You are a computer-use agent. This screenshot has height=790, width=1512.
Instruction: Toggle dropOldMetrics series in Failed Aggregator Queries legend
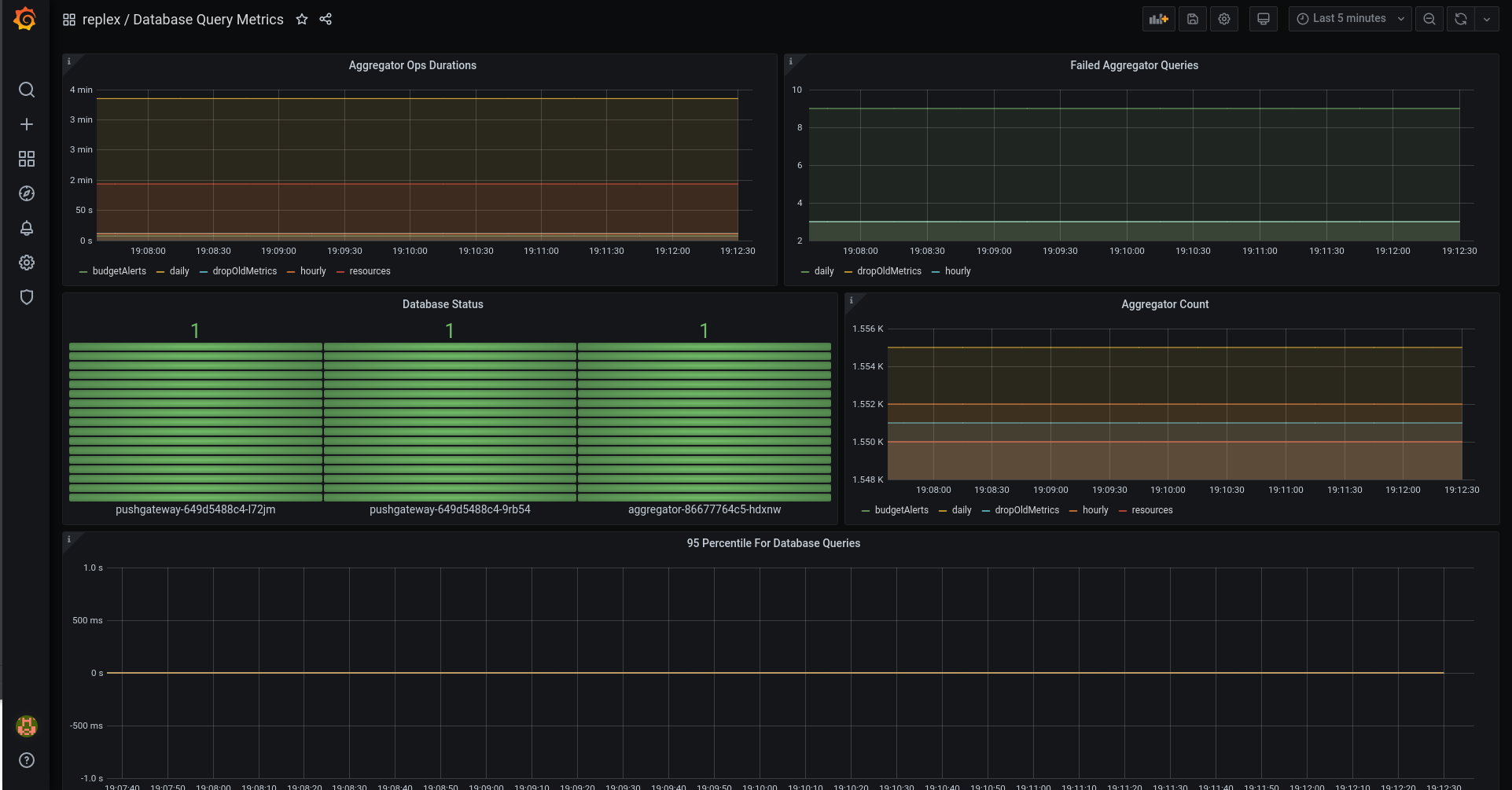(888, 271)
